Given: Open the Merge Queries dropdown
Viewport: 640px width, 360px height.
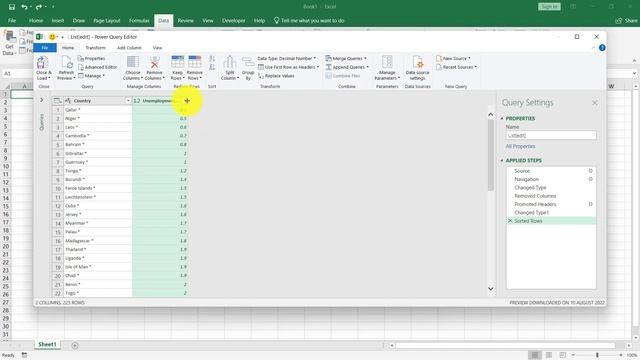Looking at the screenshot, I should coord(346,58).
